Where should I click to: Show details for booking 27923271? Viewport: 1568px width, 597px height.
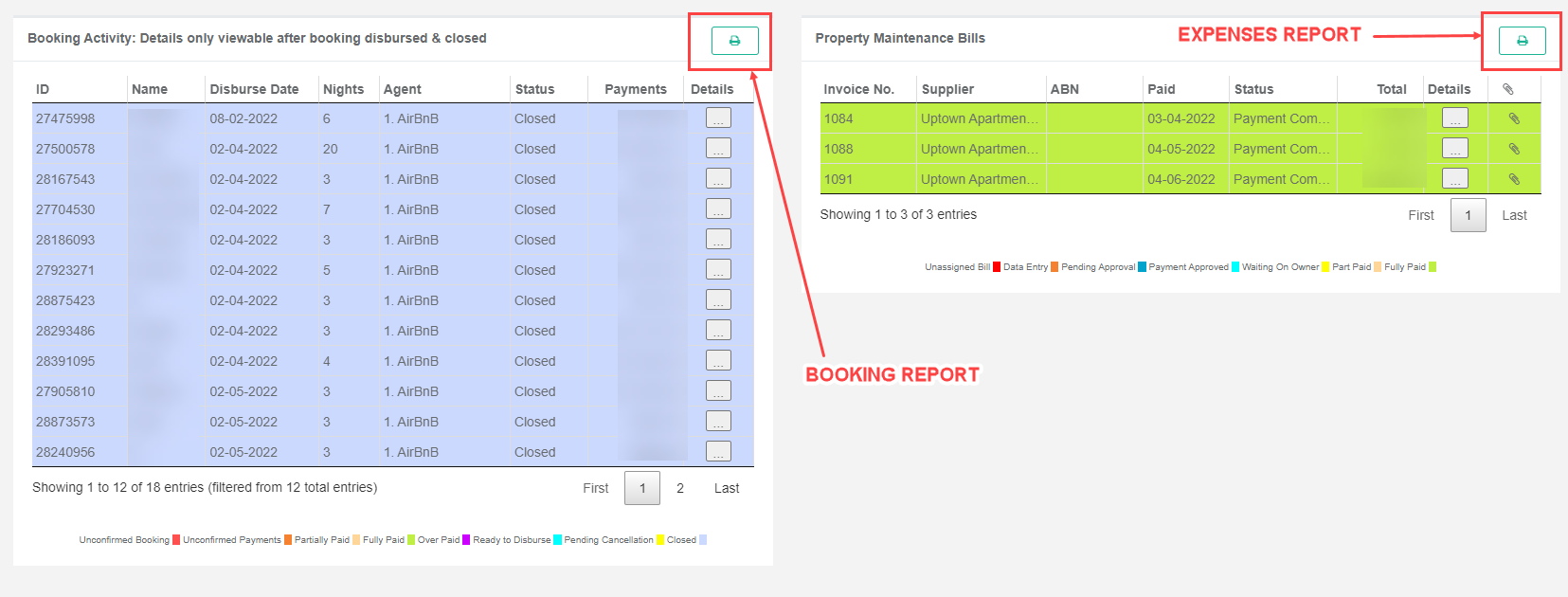[x=718, y=270]
